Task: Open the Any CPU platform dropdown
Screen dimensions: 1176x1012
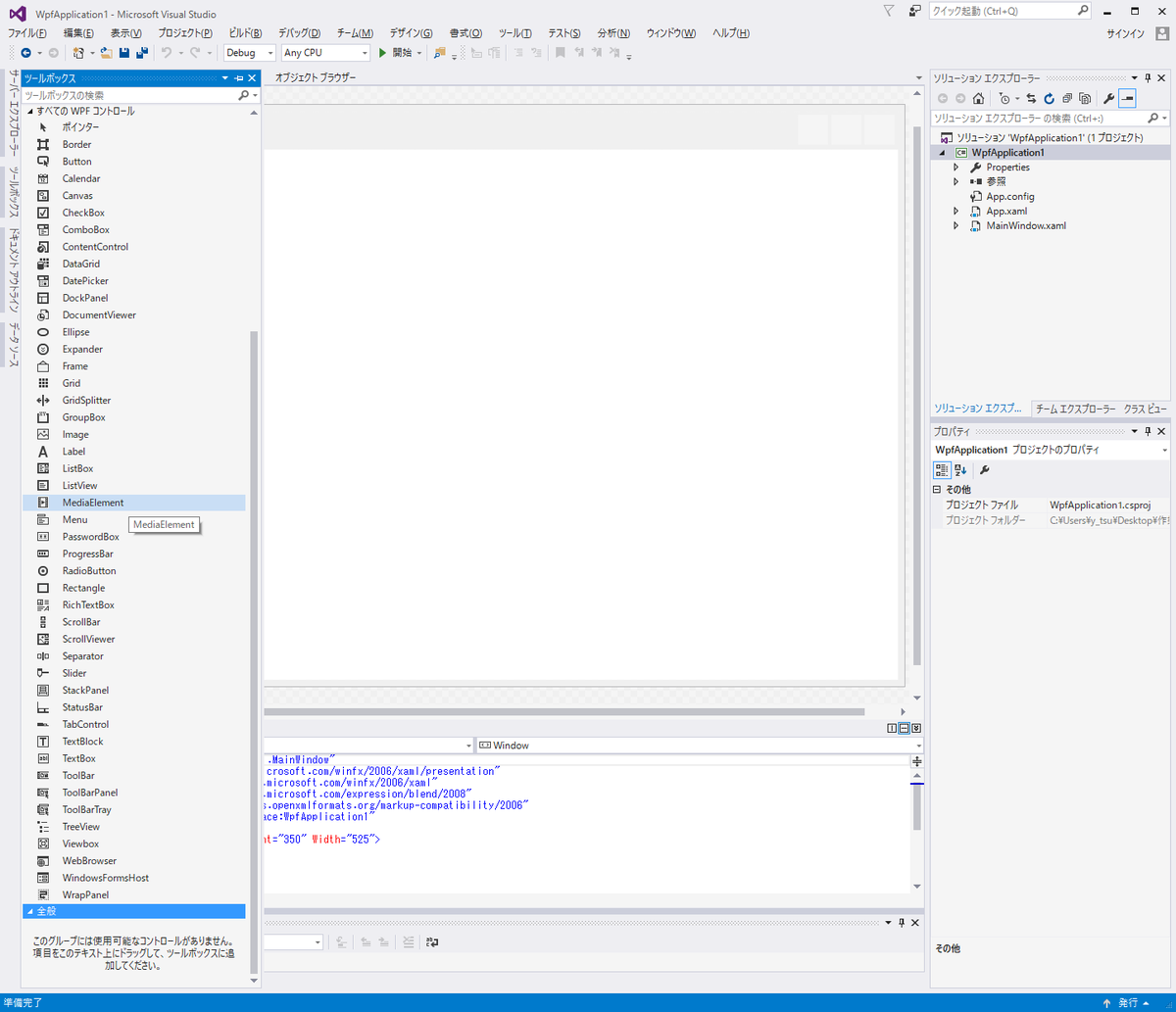Action: click(x=325, y=53)
